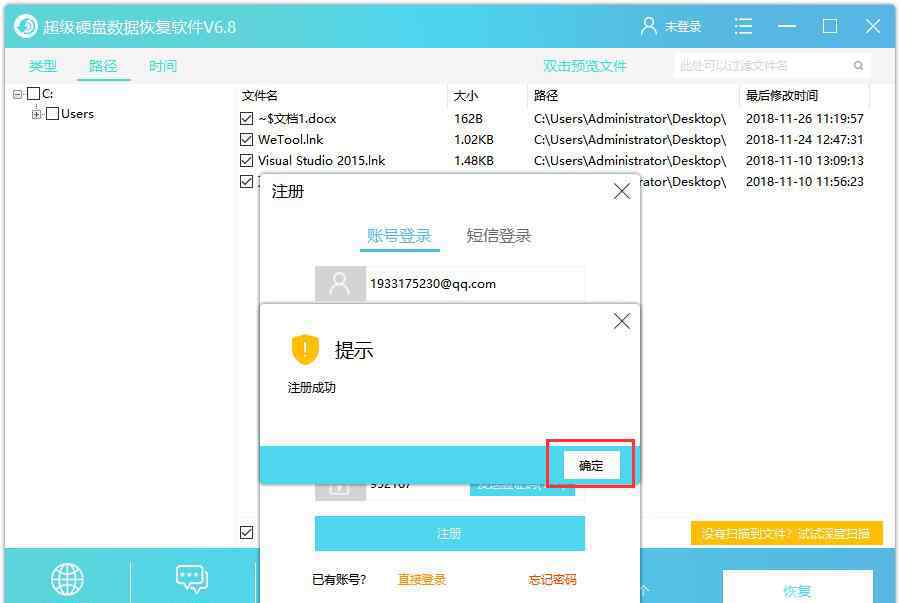Switch to the 类型 tab
This screenshot has height=603, width=900.
43,66
